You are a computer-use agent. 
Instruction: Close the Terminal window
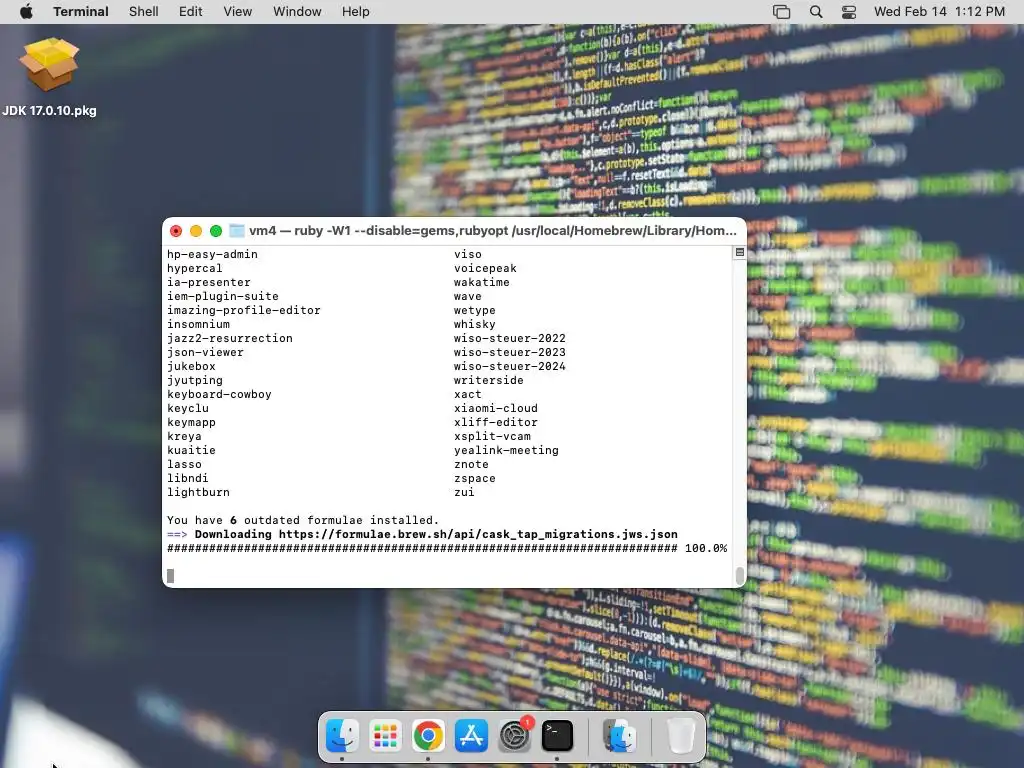tap(176, 231)
